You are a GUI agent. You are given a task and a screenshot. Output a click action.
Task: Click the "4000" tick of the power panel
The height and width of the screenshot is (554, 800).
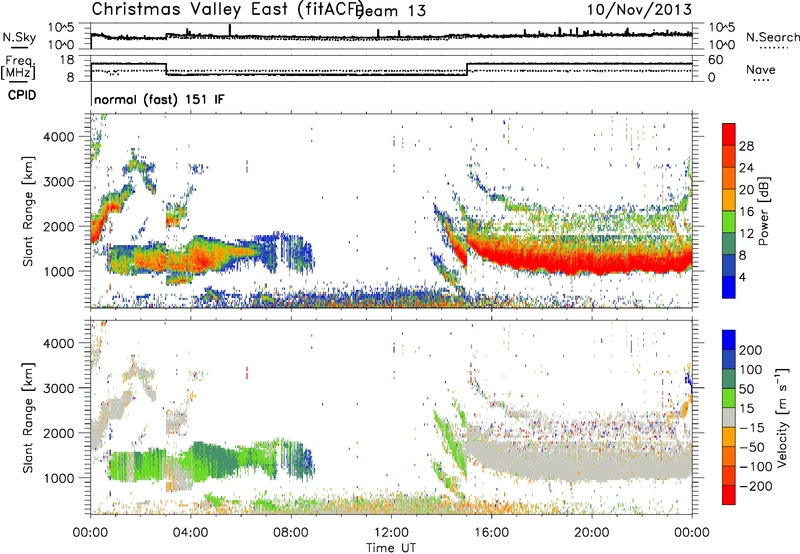[x=59, y=137]
